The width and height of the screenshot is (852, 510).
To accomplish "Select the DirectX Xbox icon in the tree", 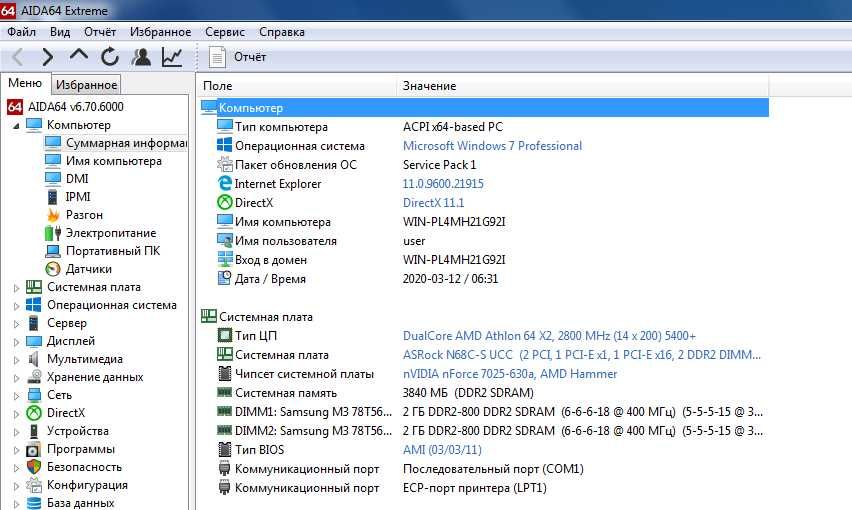I will pyautogui.click(x=34, y=413).
